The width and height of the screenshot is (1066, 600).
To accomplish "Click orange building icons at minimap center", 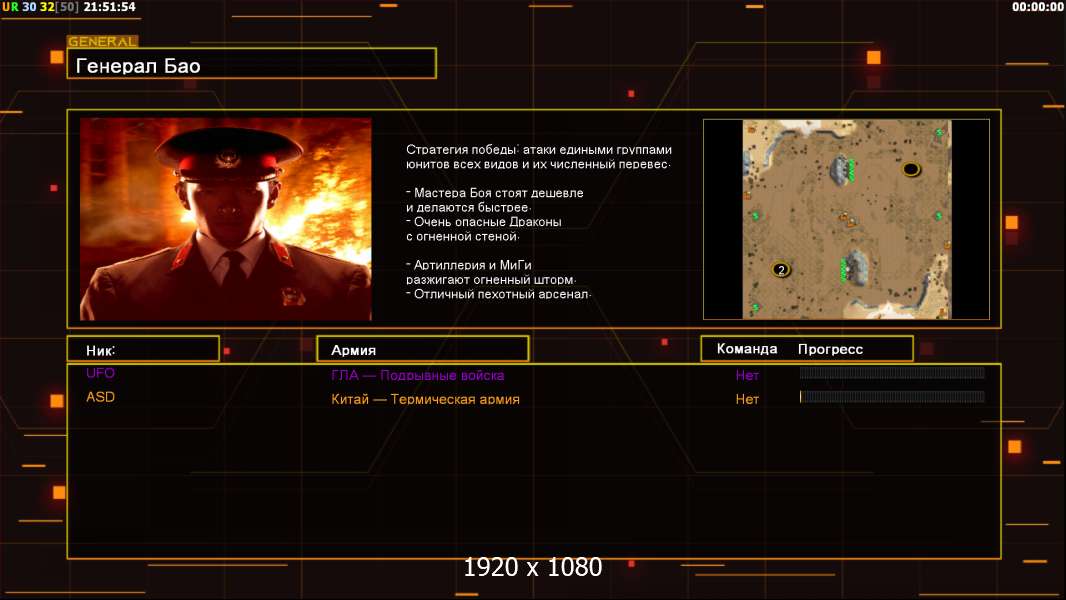I will pos(846,219).
